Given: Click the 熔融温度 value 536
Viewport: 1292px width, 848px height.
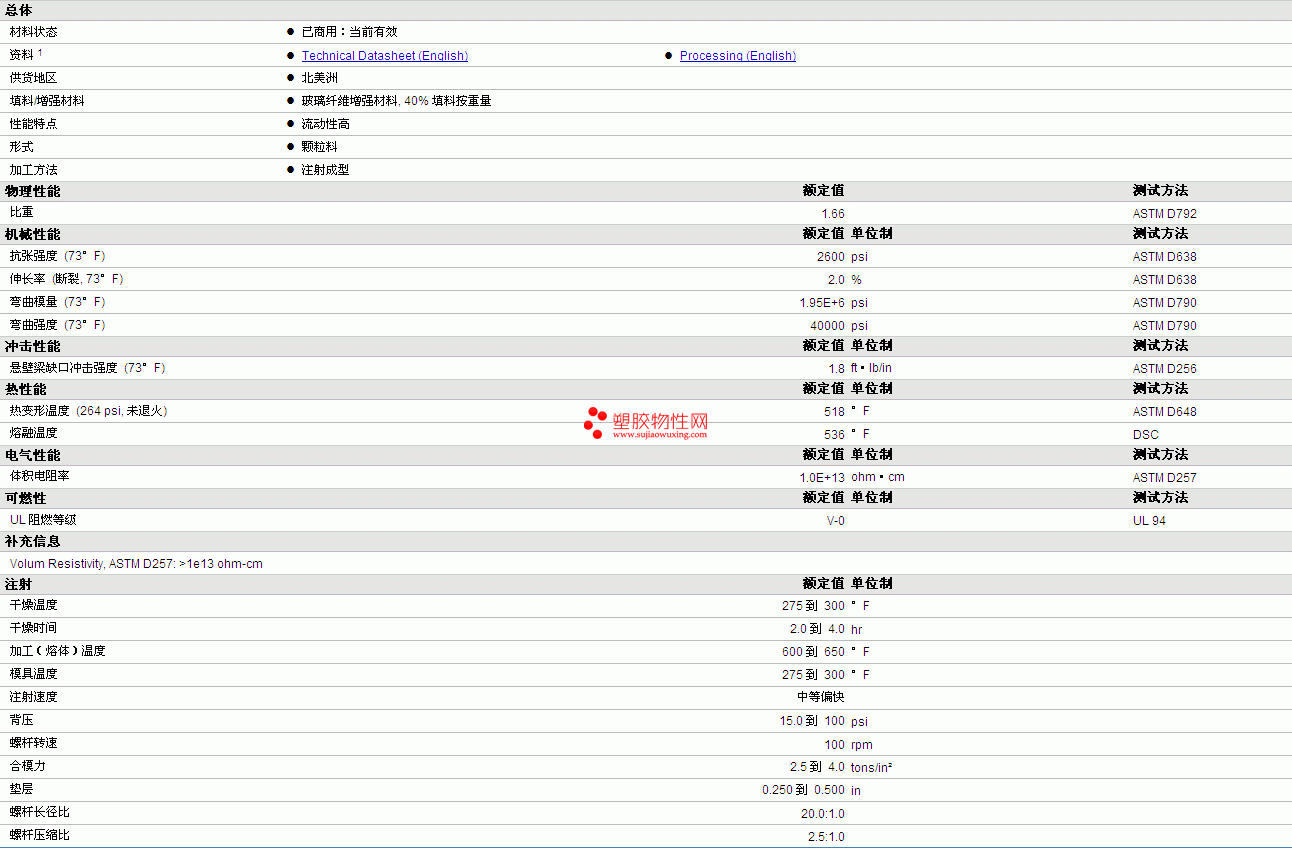Looking at the screenshot, I should 835,435.
